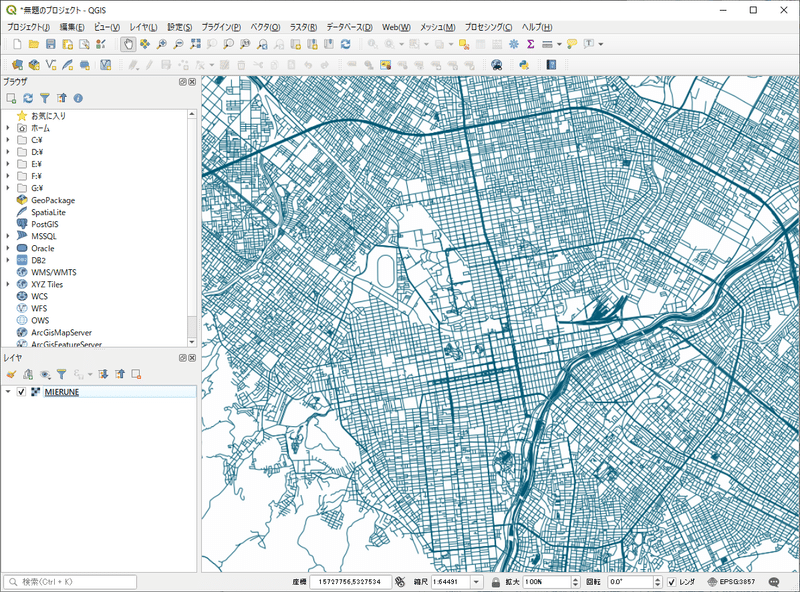The height and width of the screenshot is (592, 800).
Task: Collapse the MIERUNE layer tree arrow
Action: tap(8, 392)
